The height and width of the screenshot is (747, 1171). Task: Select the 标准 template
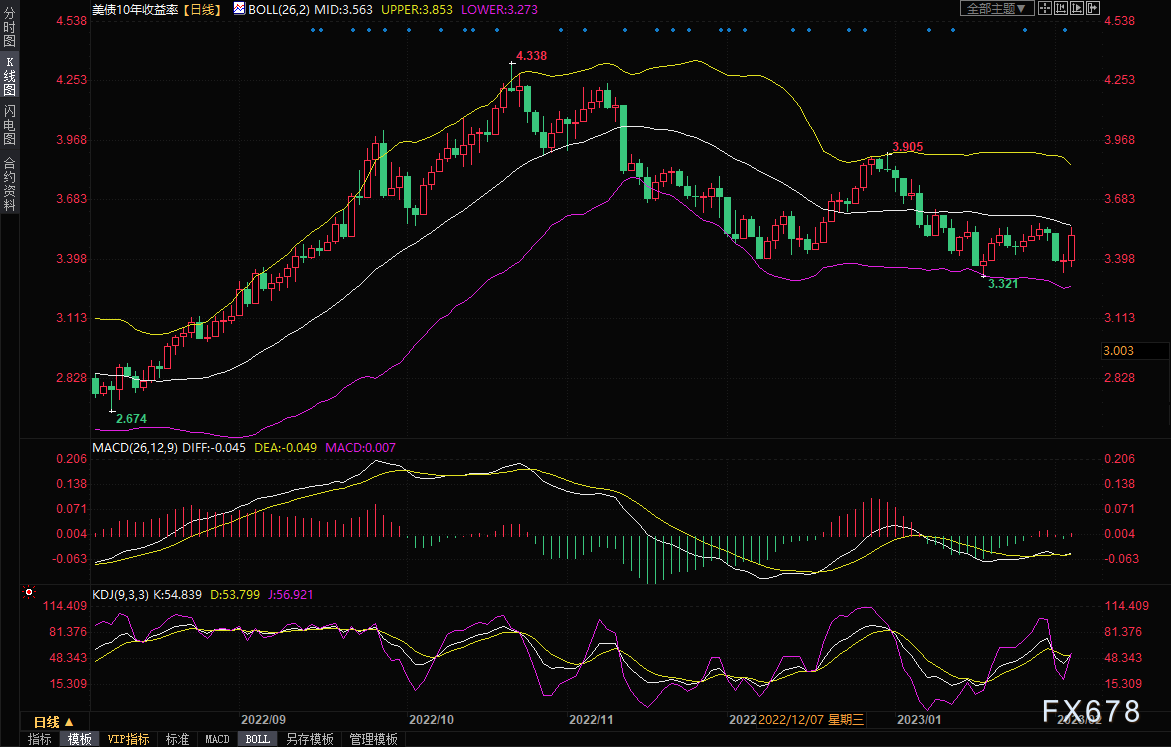point(177,739)
